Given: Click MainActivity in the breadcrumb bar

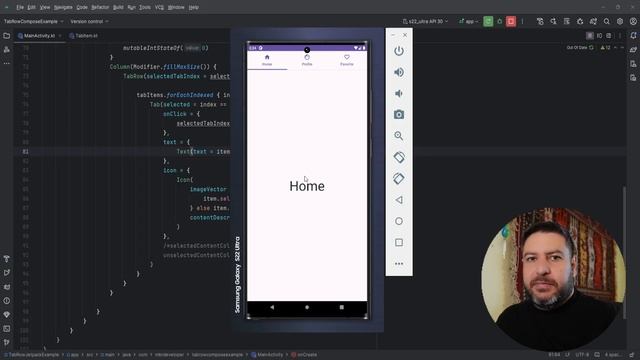Looking at the screenshot, I should [267, 355].
